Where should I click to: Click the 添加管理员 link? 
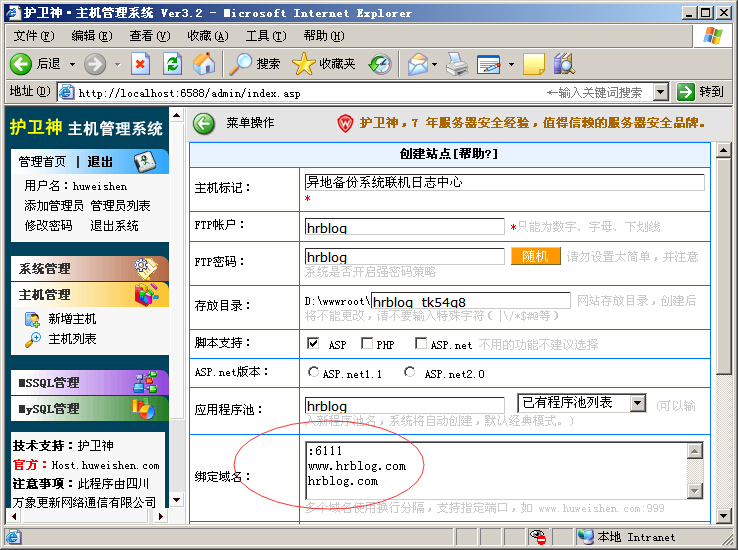(54, 206)
